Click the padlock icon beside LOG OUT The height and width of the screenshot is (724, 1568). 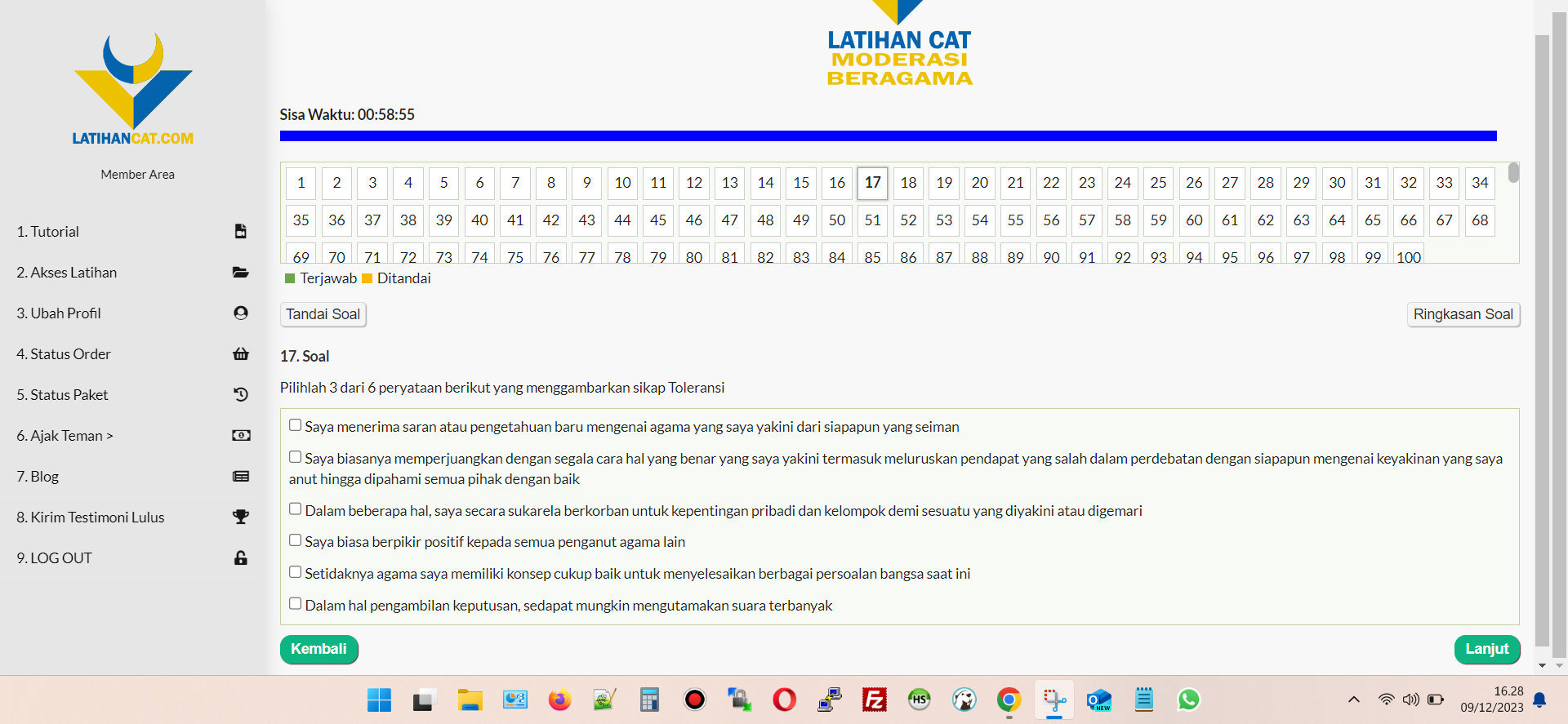(x=240, y=557)
